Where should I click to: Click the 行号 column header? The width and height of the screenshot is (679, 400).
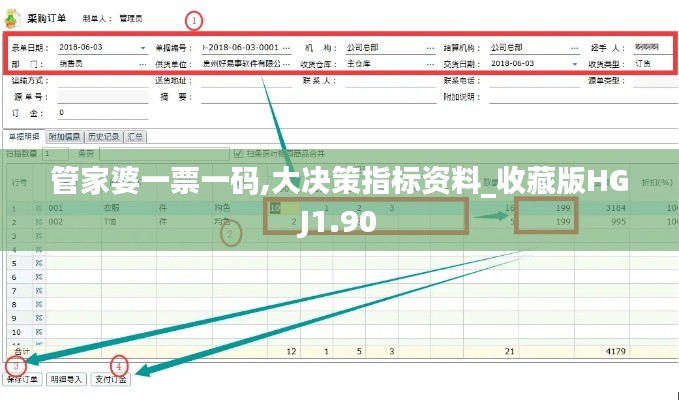[x=19, y=182]
